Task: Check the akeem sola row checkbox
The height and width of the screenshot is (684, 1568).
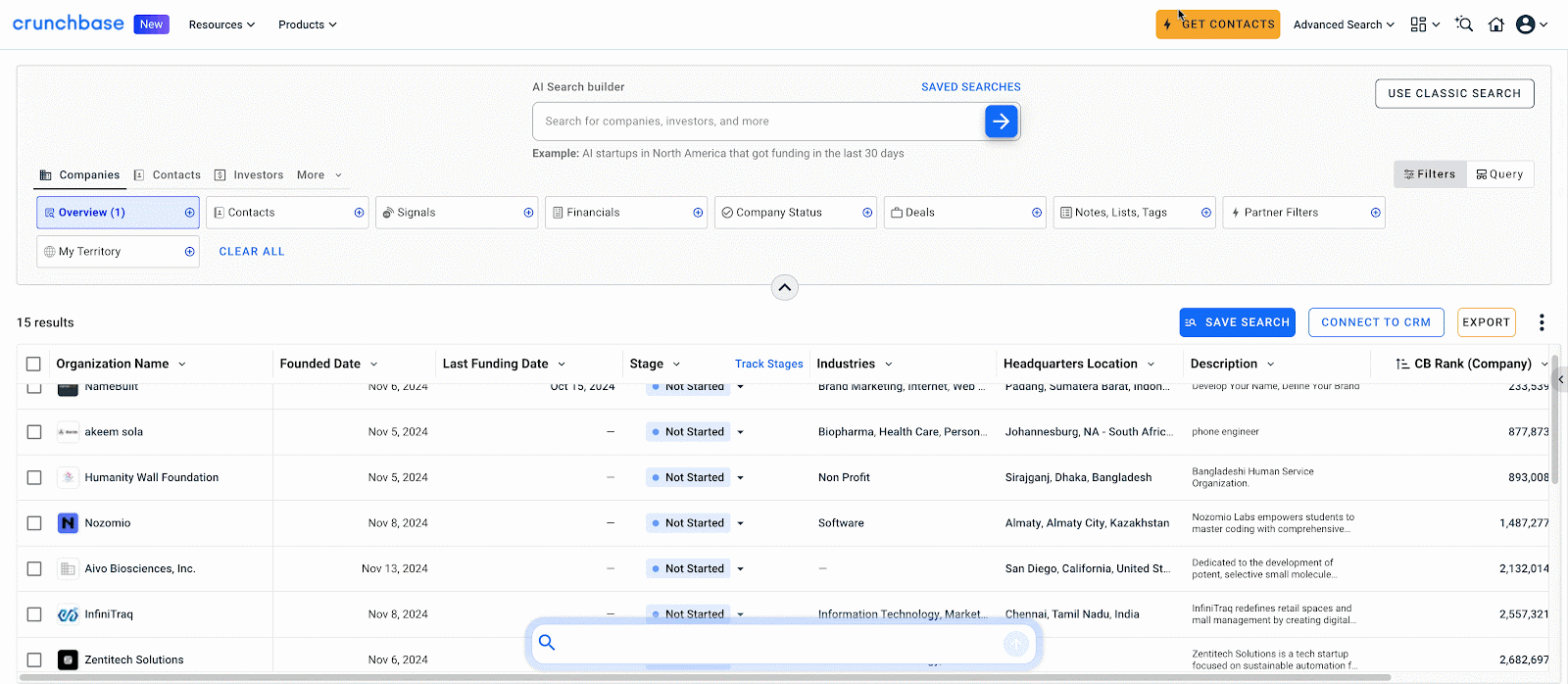Action: click(34, 432)
